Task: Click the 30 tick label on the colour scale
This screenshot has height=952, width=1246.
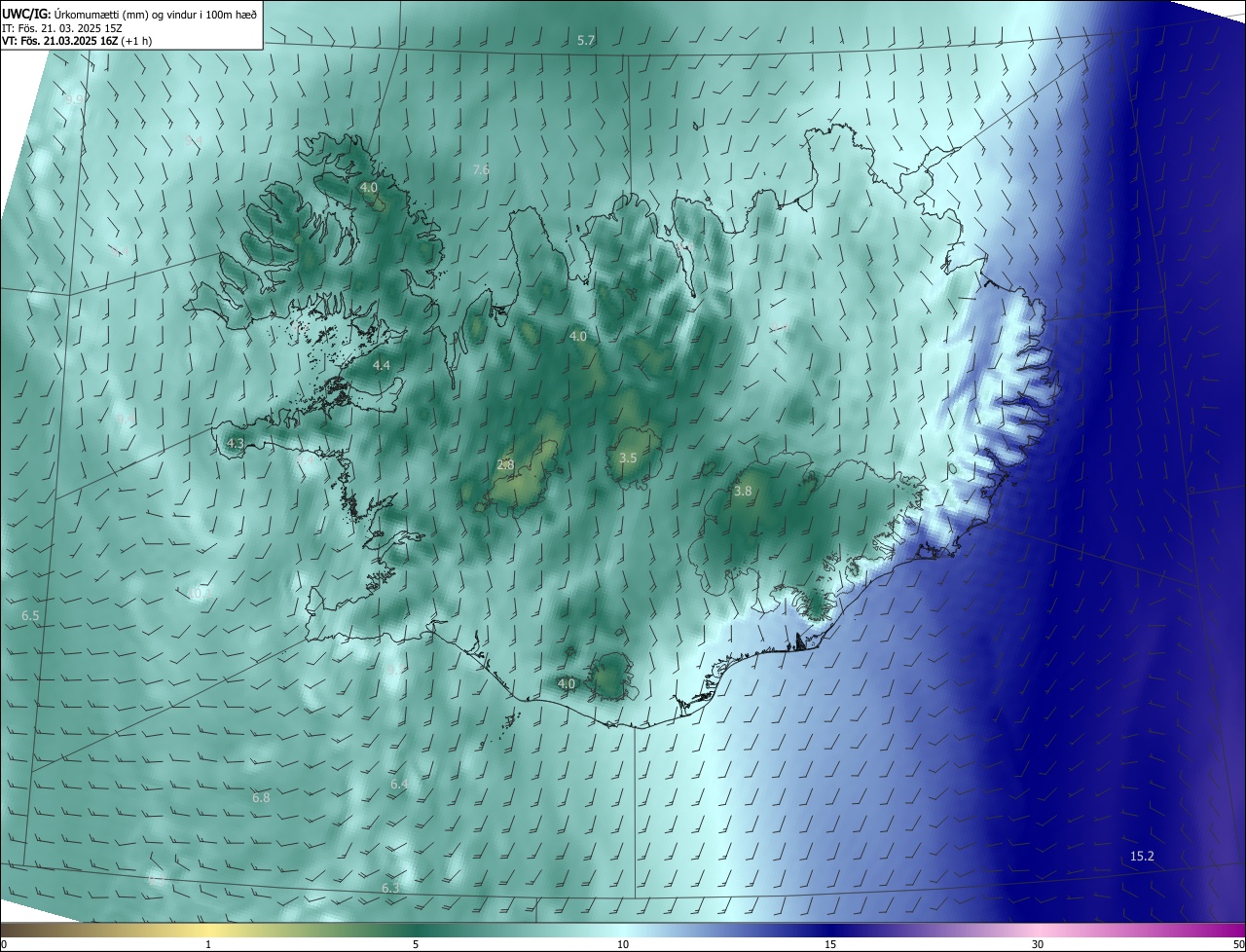Action: pos(1038,944)
